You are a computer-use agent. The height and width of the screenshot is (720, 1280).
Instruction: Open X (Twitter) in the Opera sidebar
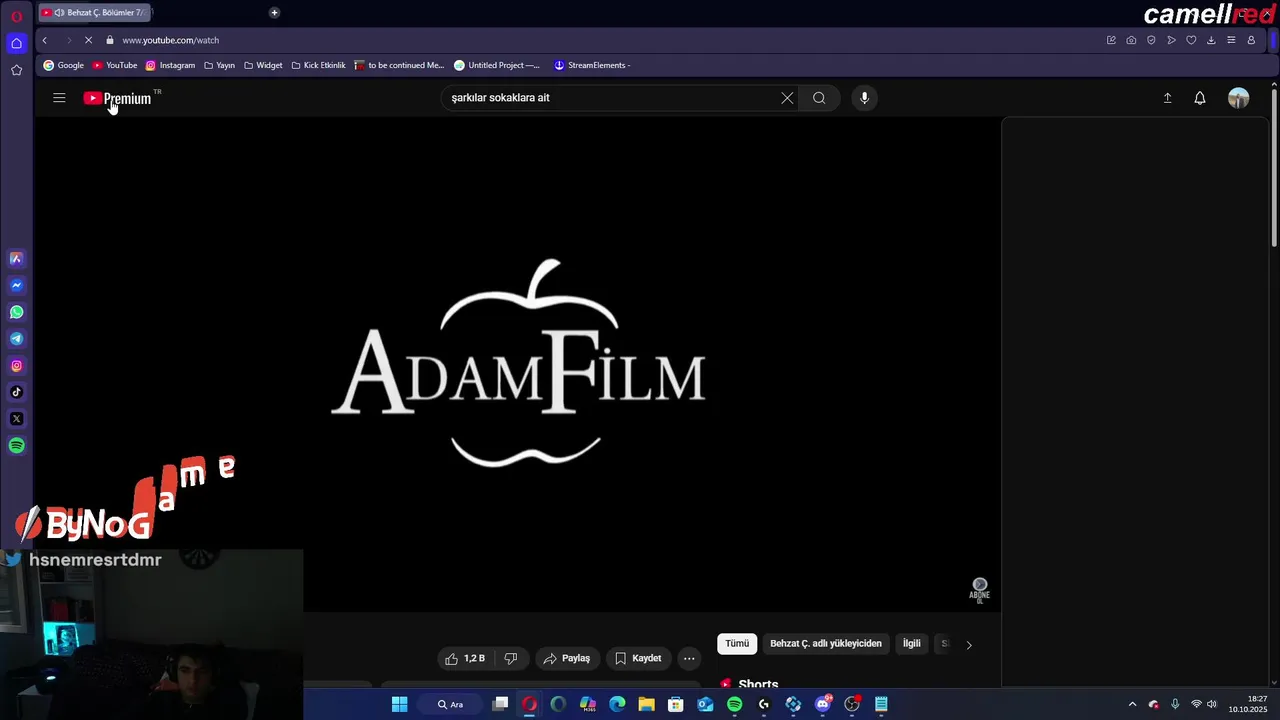pyautogui.click(x=16, y=419)
